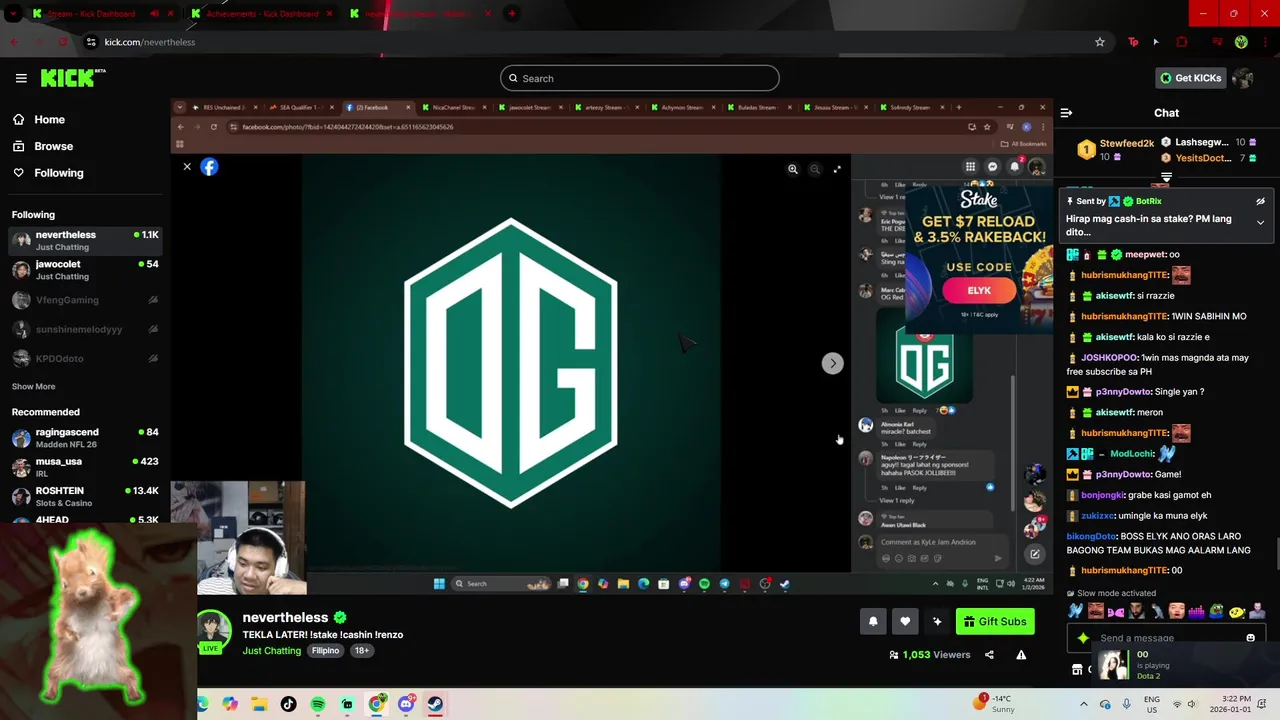The image size is (1280, 720).
Task: Open a new browser tab
Action: pyautogui.click(x=511, y=14)
